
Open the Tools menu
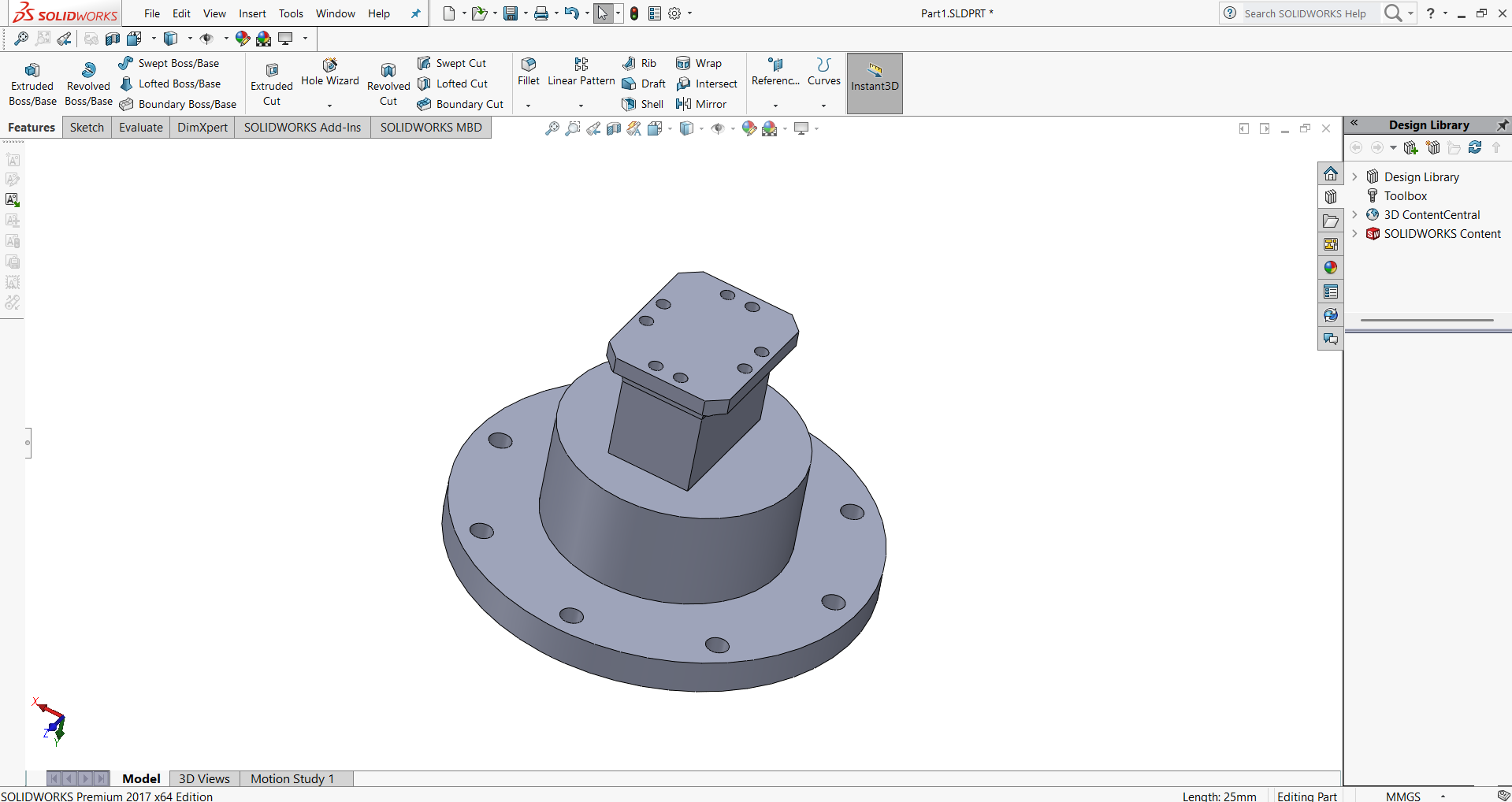click(291, 13)
